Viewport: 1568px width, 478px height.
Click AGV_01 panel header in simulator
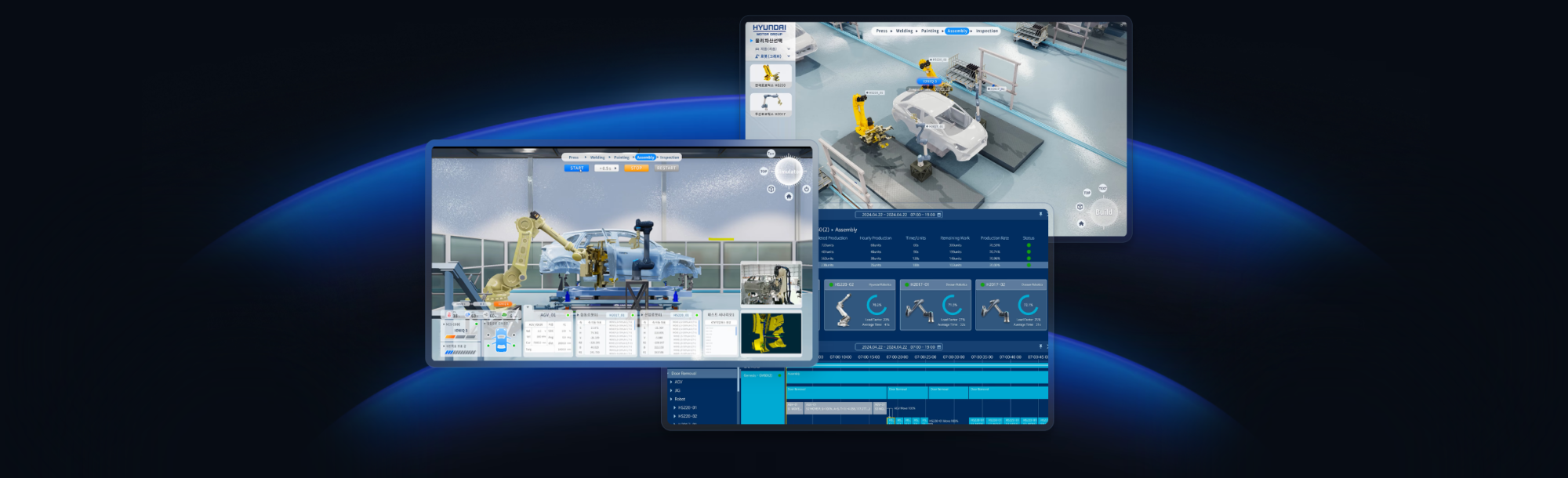[547, 315]
